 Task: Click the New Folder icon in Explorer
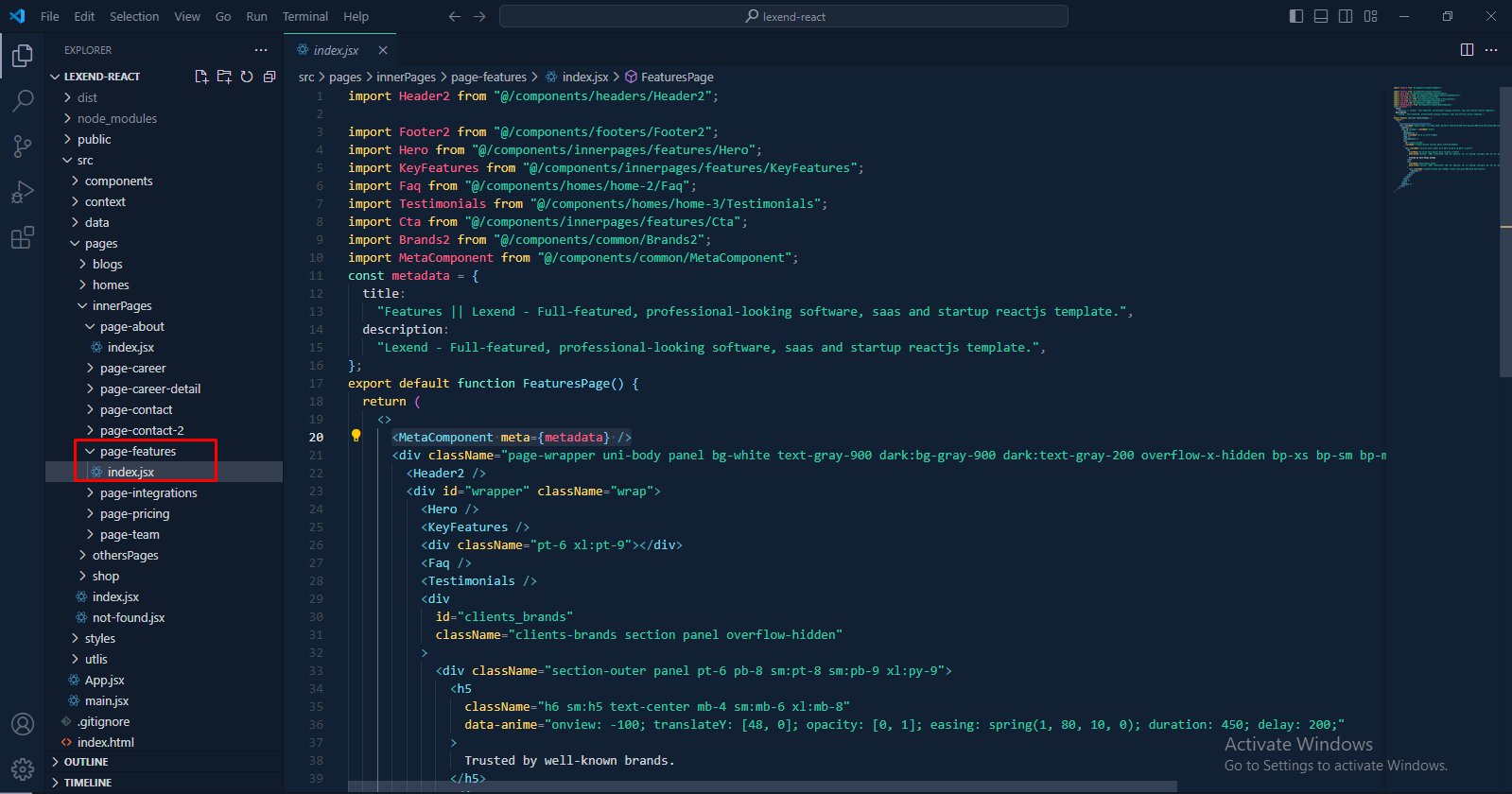pos(224,77)
